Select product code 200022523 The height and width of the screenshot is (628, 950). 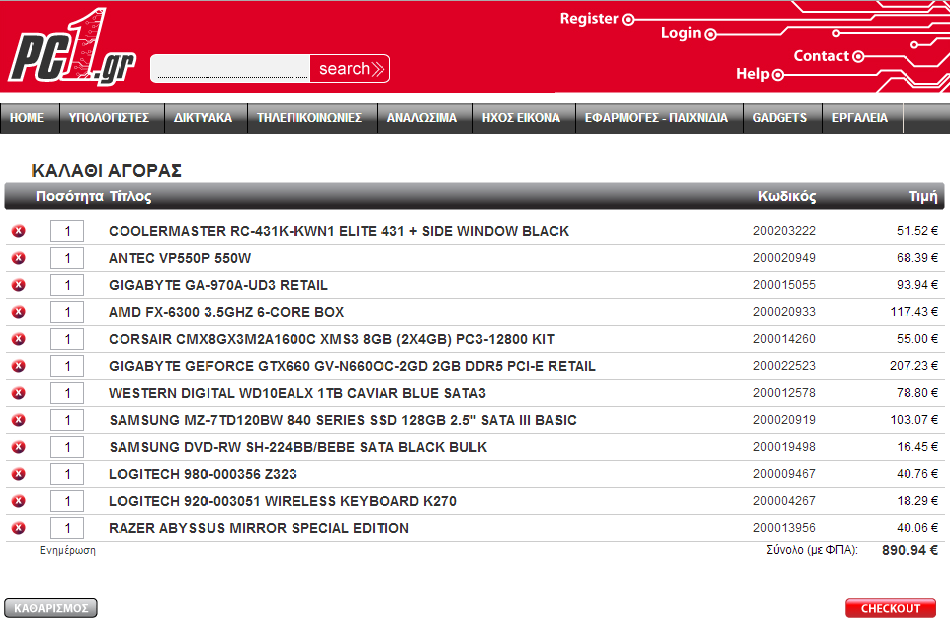[784, 366]
